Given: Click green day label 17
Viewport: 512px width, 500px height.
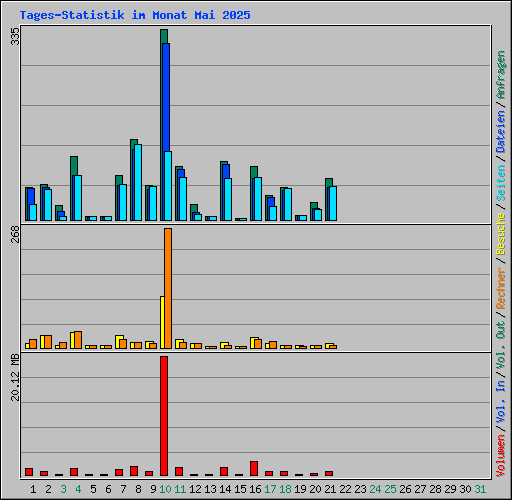Looking at the screenshot, I should click(270, 489).
